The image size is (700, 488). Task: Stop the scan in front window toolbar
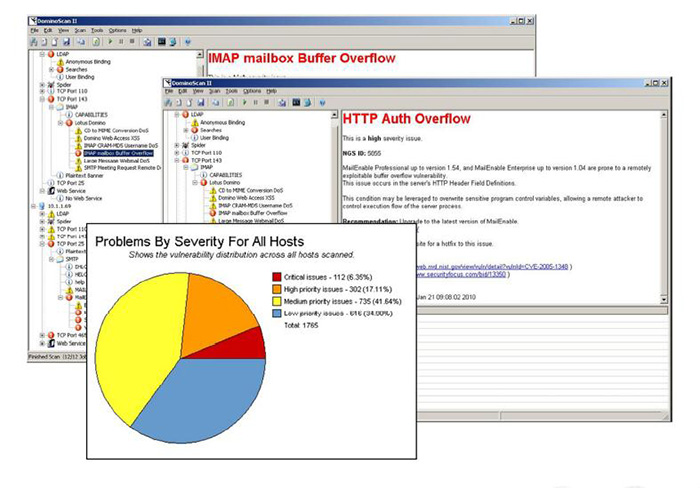[266, 102]
